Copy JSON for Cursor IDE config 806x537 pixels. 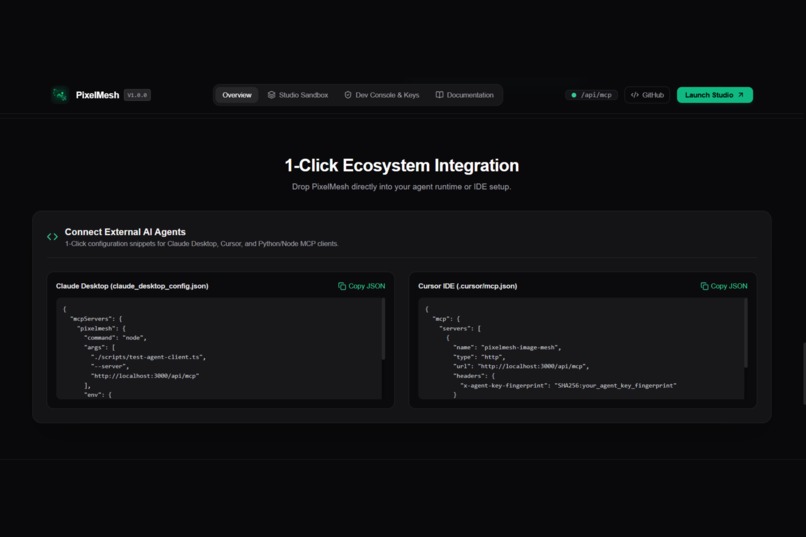point(724,286)
